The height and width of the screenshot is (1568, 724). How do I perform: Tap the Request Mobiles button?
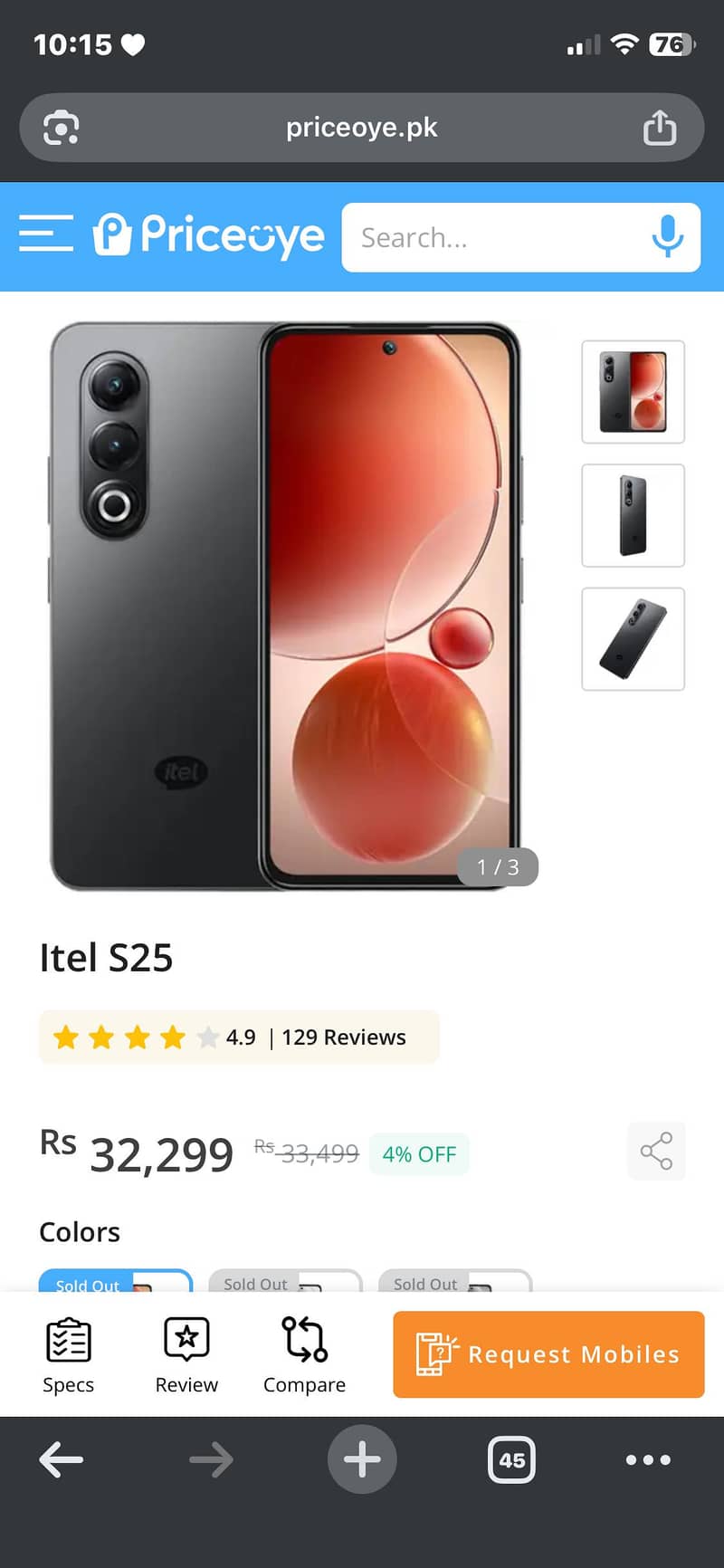click(548, 1354)
